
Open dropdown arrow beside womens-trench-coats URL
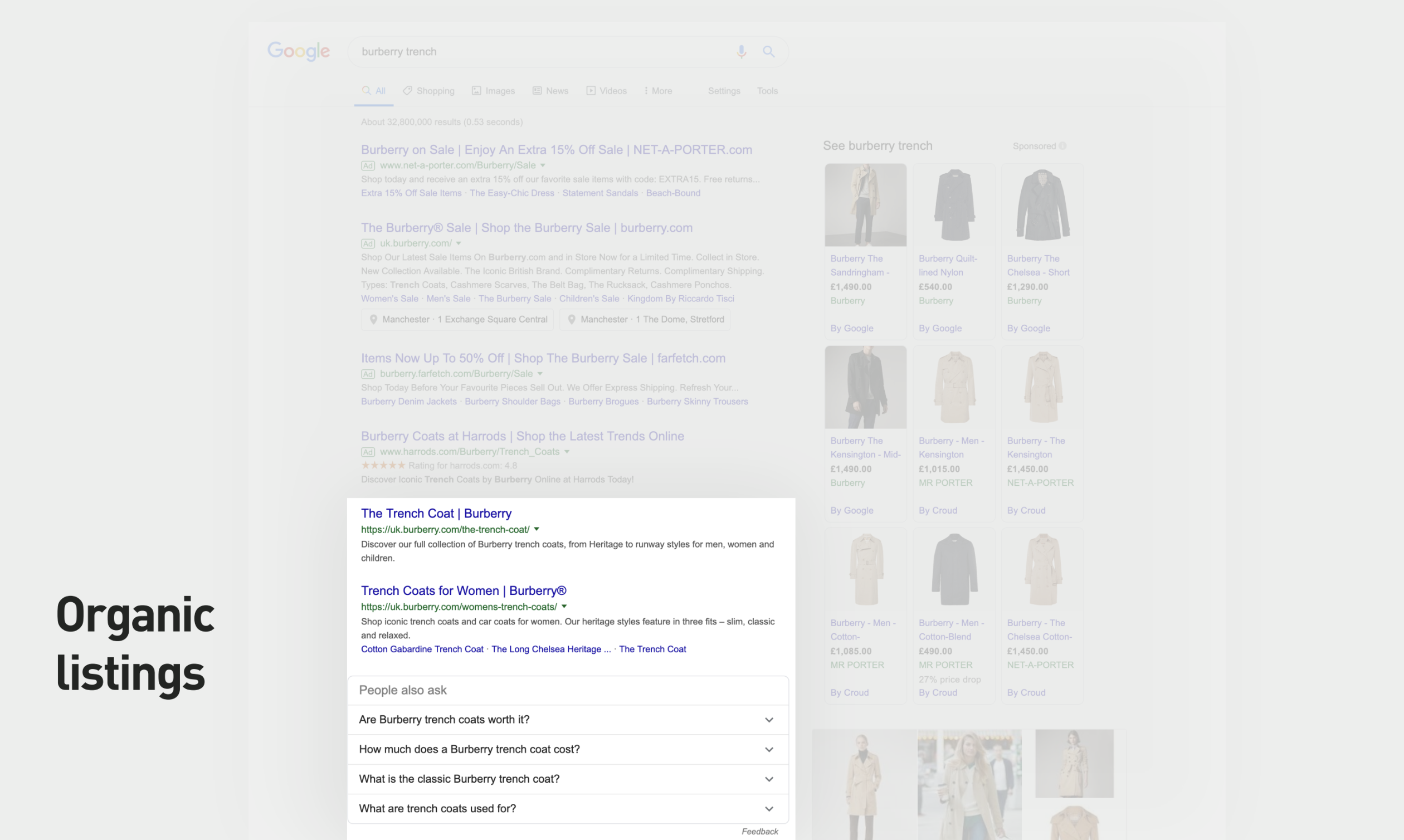pyautogui.click(x=564, y=606)
